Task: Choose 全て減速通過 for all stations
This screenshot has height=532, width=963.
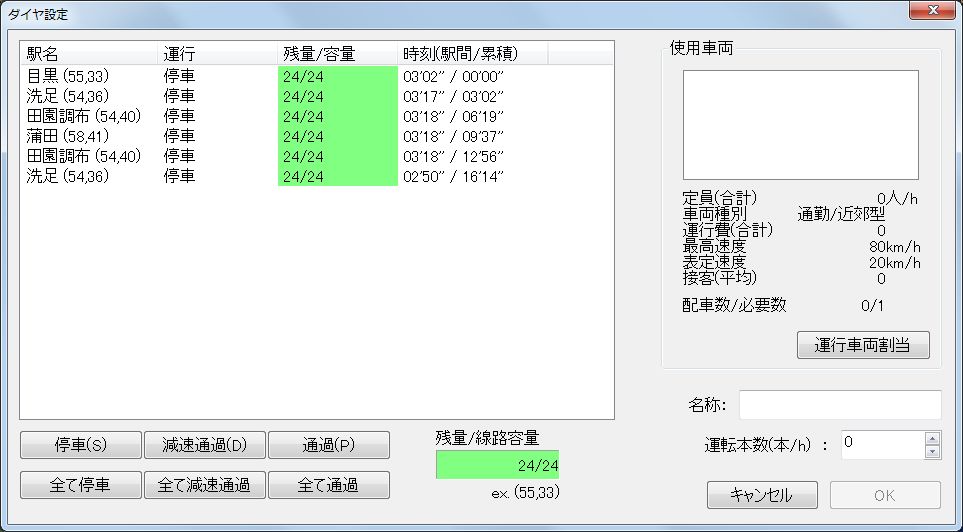Action: pyautogui.click(x=205, y=485)
